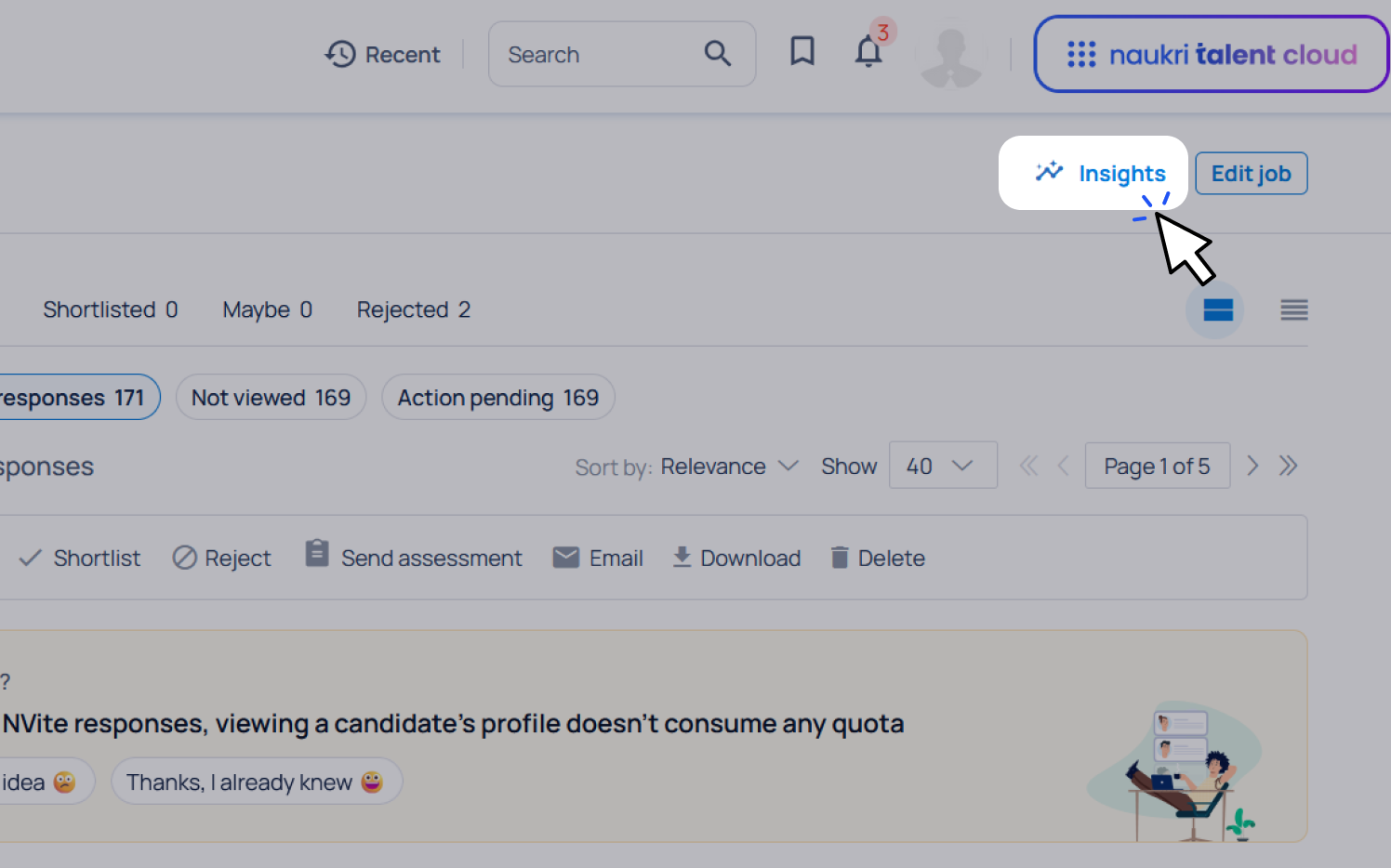The width and height of the screenshot is (1391, 868).
Task: Open the user profile avatar
Action: 950,56
